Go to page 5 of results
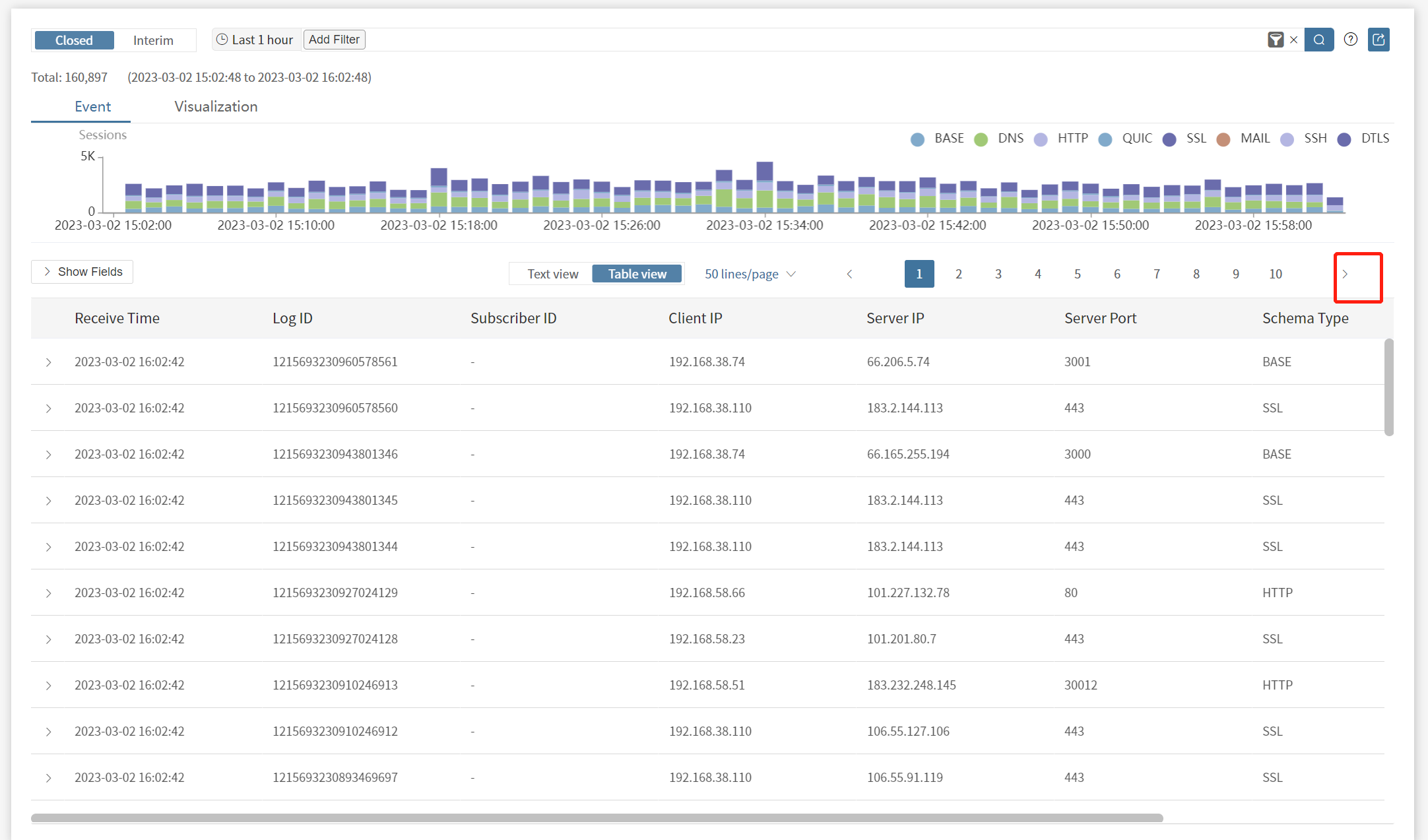 click(1077, 274)
